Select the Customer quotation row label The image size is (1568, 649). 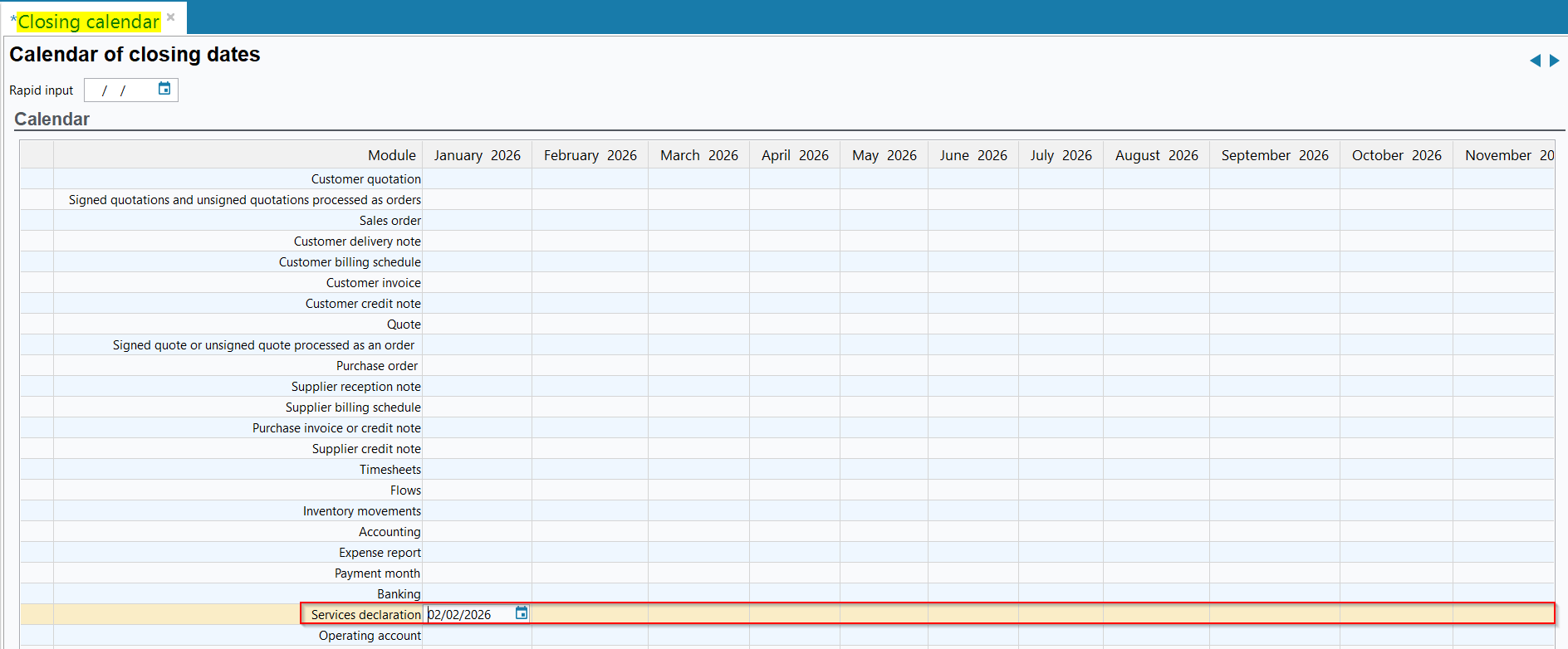click(365, 179)
